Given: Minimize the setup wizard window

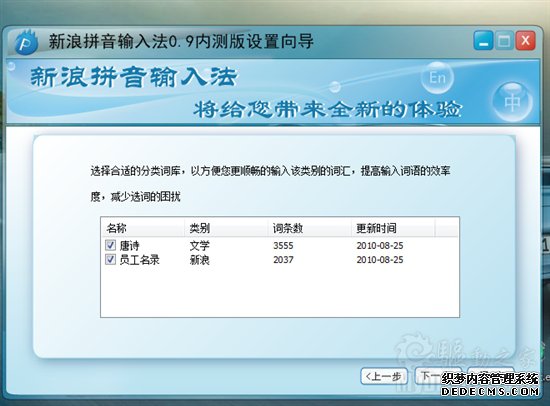Looking at the screenshot, I should [483, 41].
